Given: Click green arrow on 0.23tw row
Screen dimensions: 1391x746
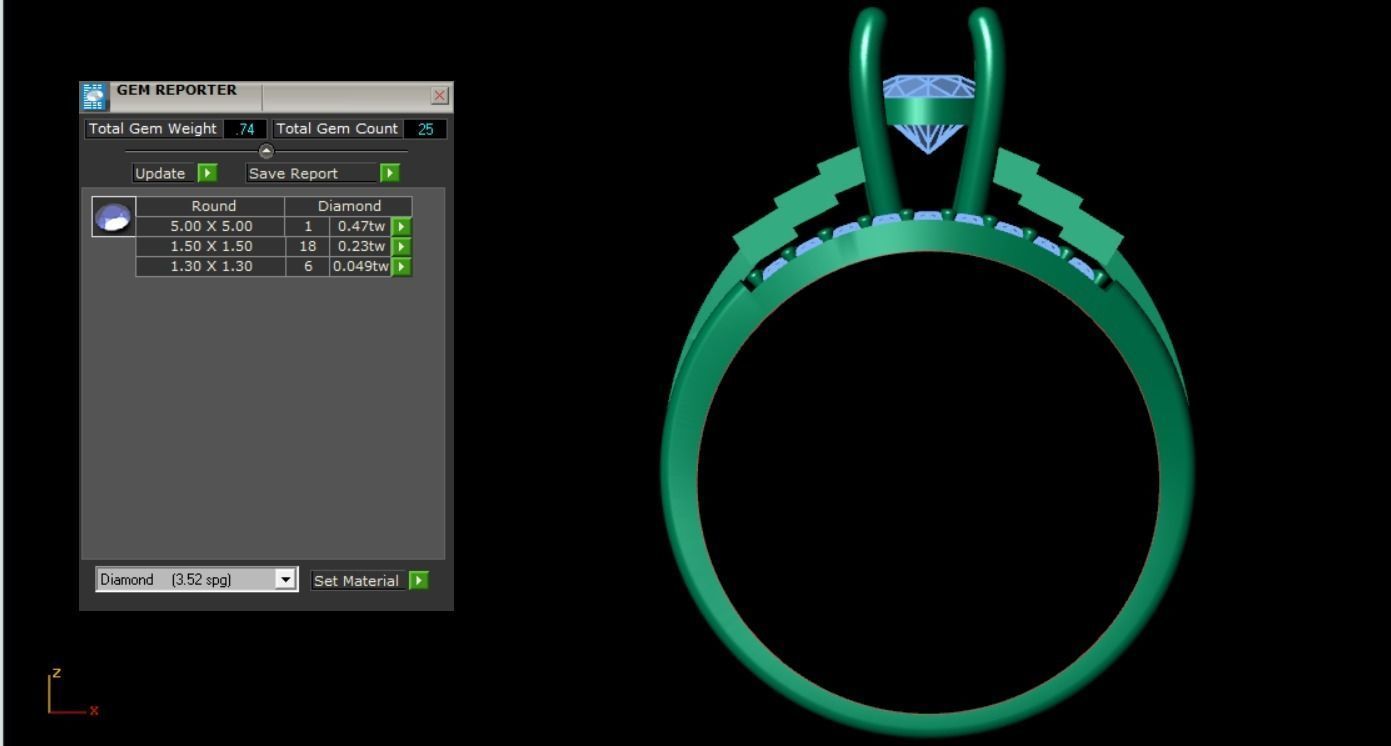Looking at the screenshot, I should point(401,247).
